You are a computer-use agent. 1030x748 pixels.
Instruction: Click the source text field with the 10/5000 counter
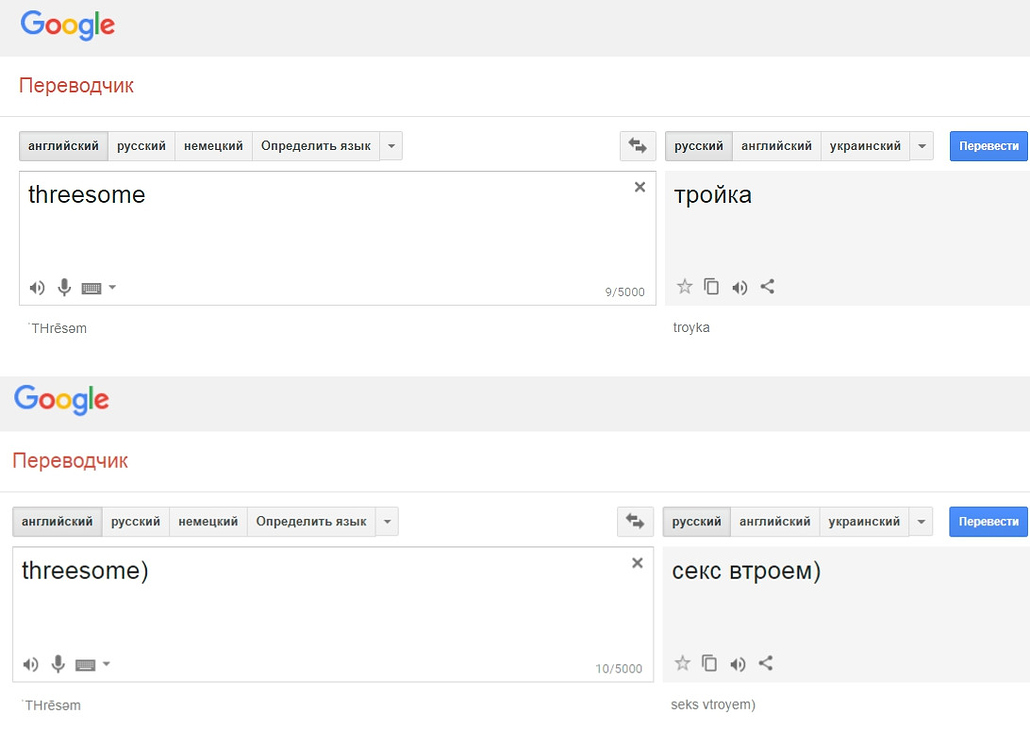333,615
